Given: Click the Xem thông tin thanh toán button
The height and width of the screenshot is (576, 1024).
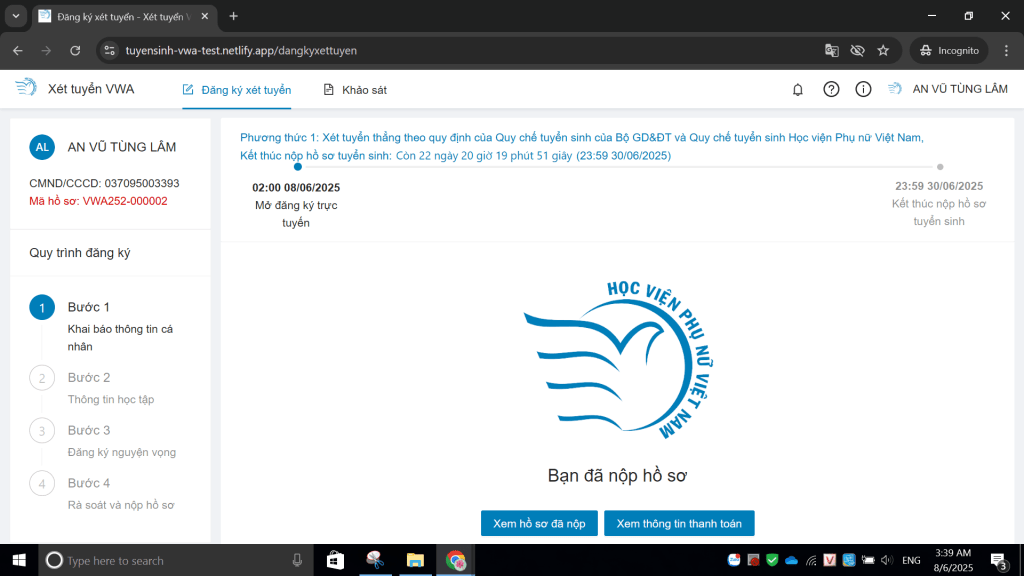Looking at the screenshot, I should coord(679,523).
